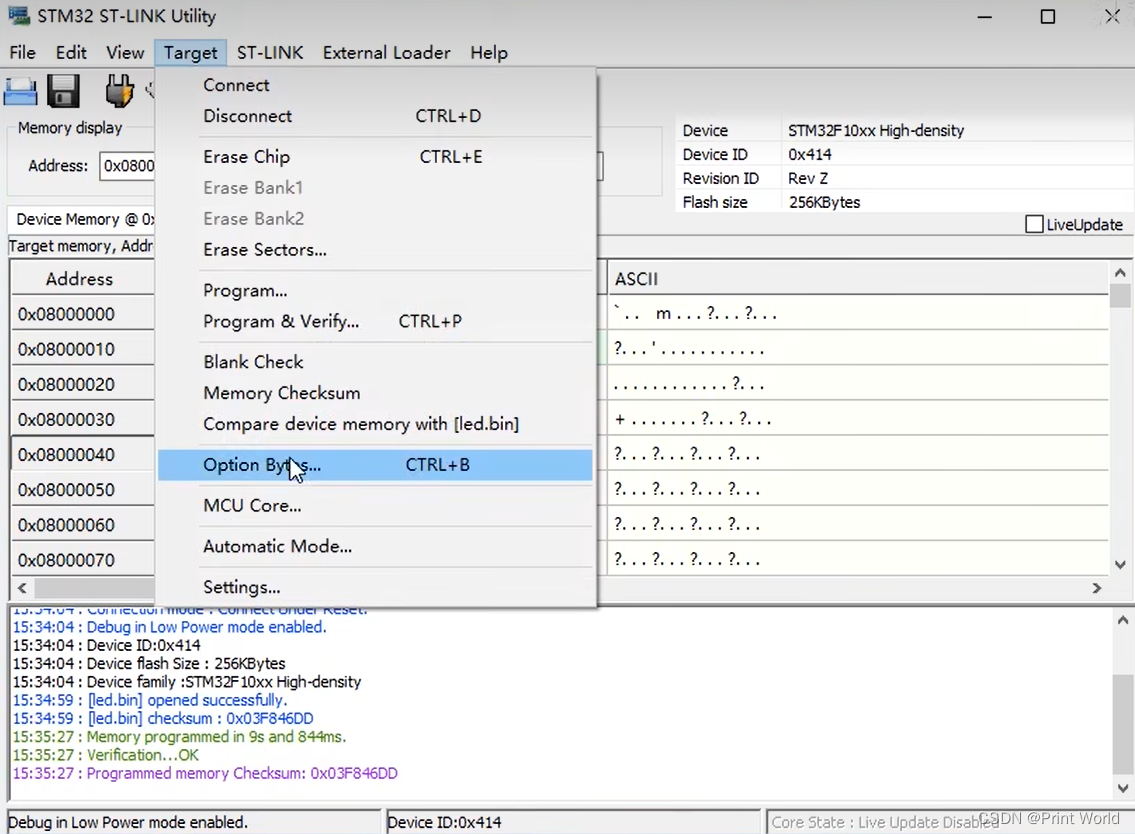The width and height of the screenshot is (1135, 834).
Task: Click memory table scroll down arrow
Action: point(1120,565)
